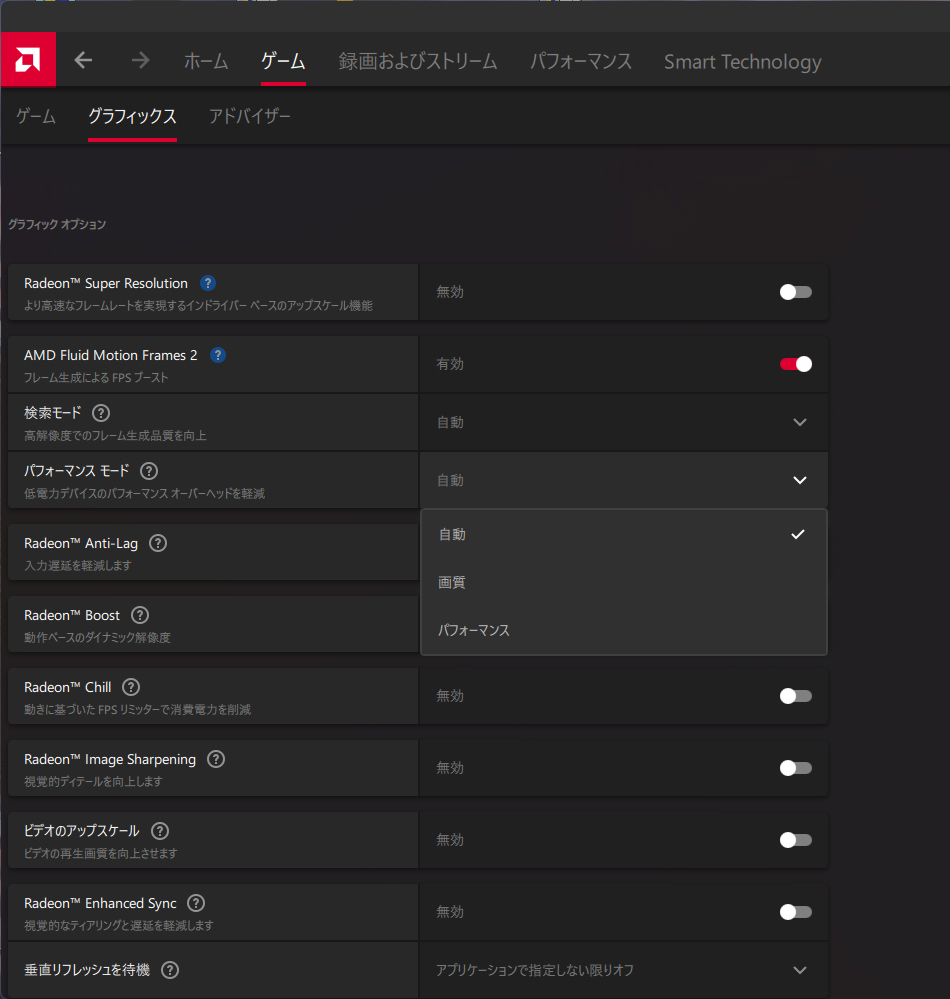Open help icon for ビデオのアップスケール
Image resolution: width=950 pixels, height=999 pixels.
[x=160, y=831]
